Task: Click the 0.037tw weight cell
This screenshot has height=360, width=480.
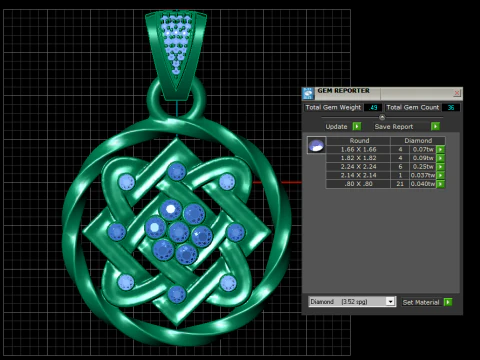Action: pos(423,175)
